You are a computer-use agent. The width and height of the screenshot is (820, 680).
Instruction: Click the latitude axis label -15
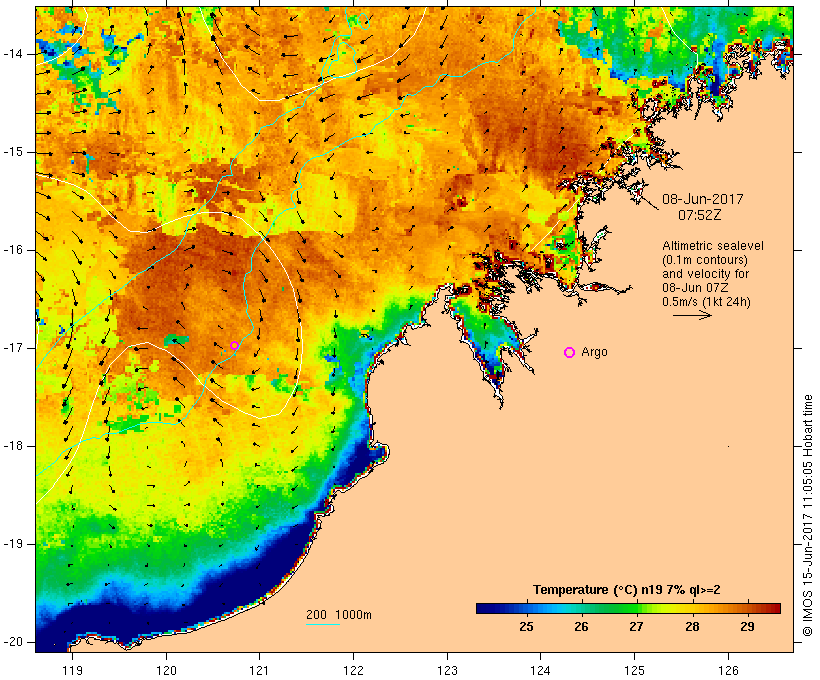coord(13,152)
